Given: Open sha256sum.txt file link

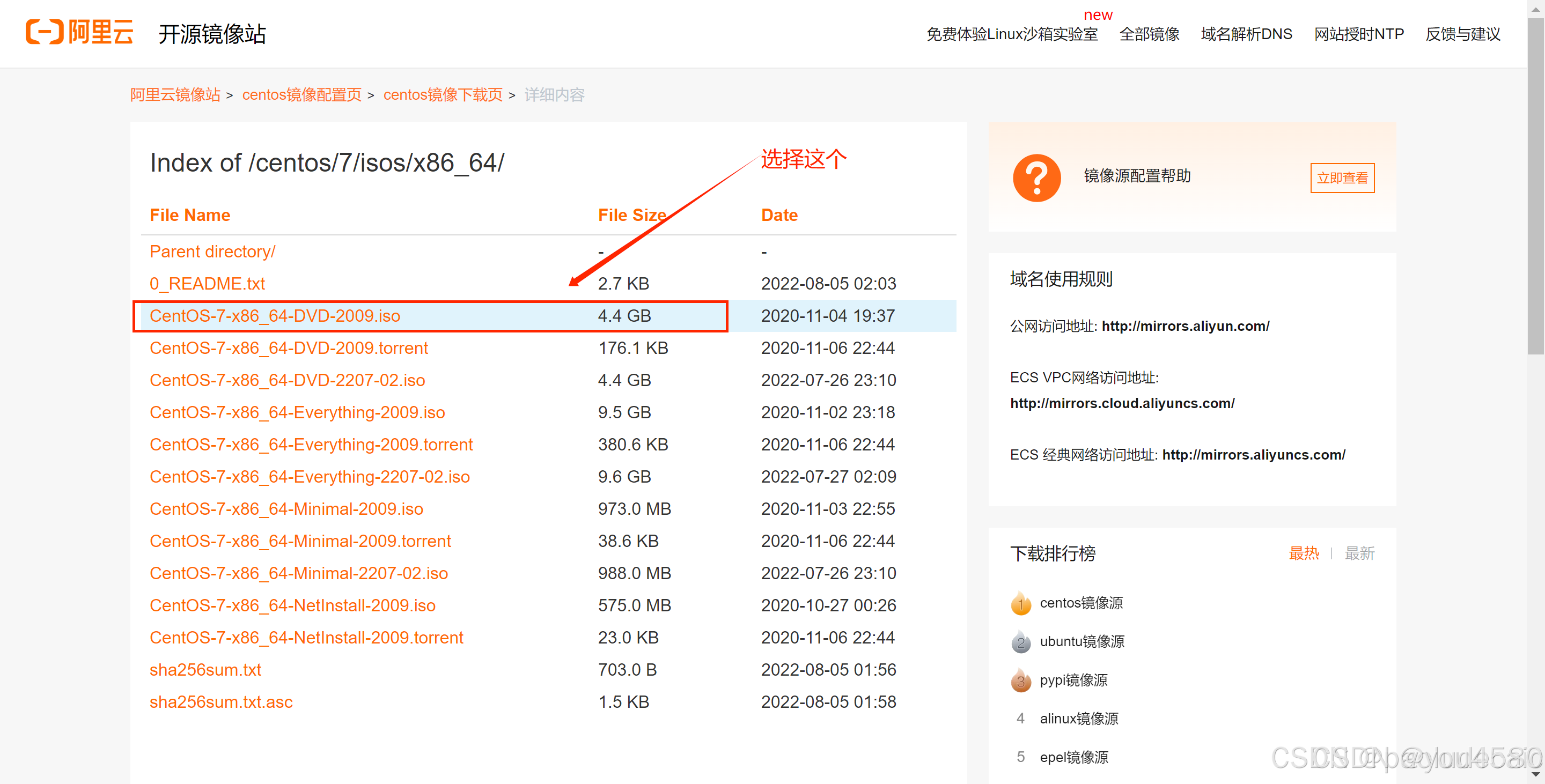Looking at the screenshot, I should pos(205,670).
